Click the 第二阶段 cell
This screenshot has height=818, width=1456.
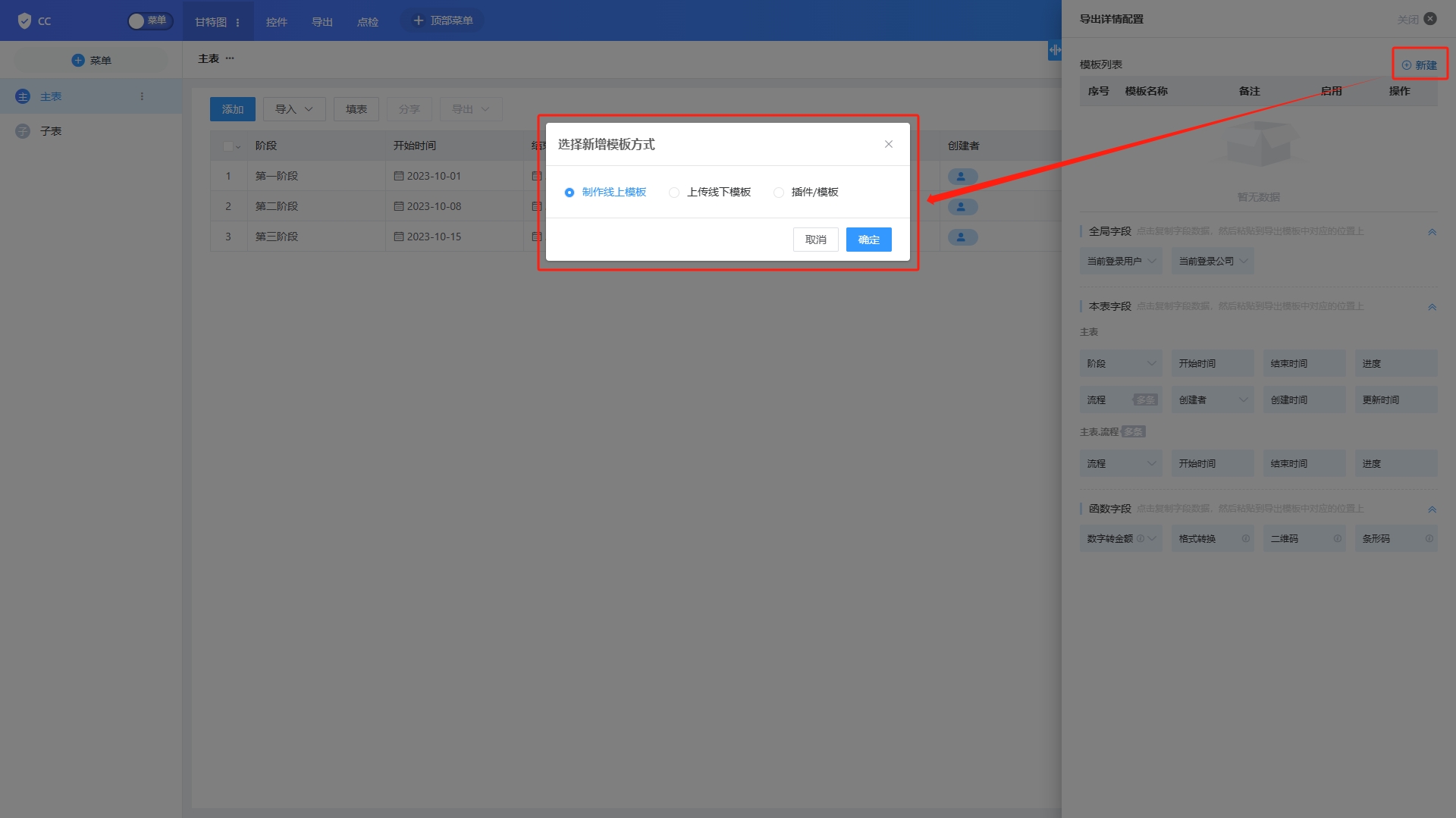click(316, 206)
